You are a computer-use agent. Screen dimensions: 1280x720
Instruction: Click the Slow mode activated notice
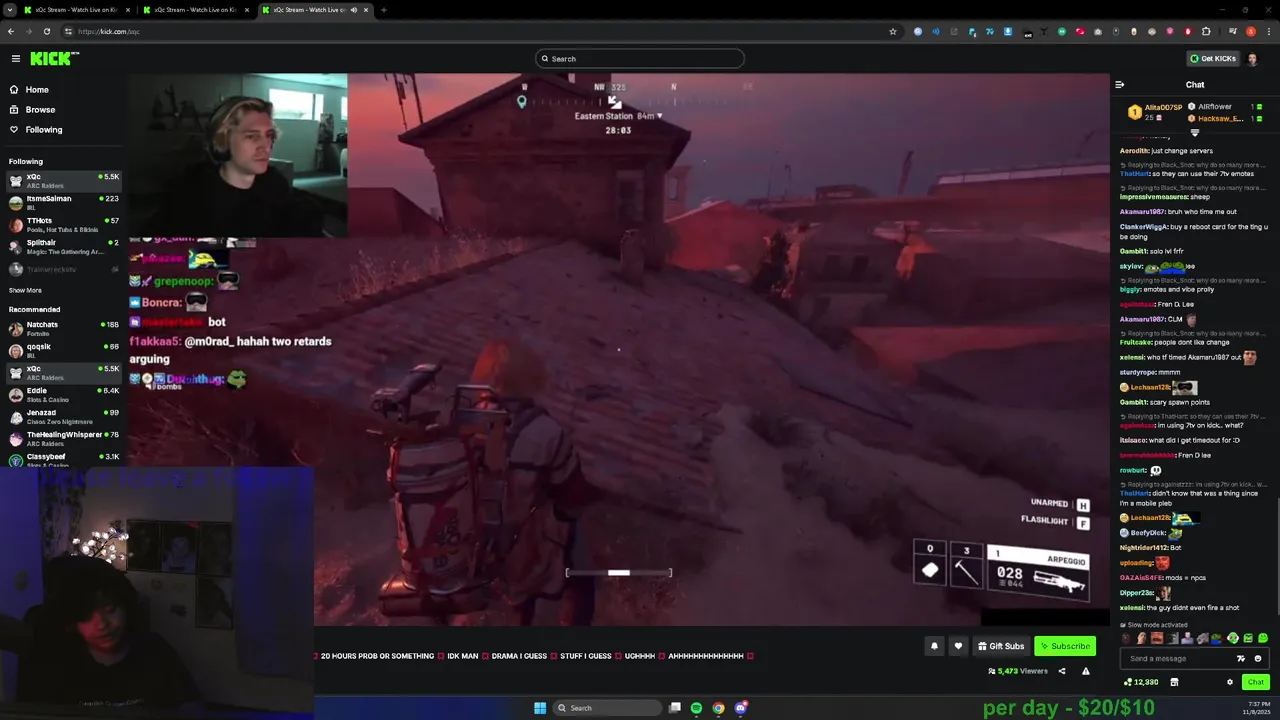[1154, 624]
